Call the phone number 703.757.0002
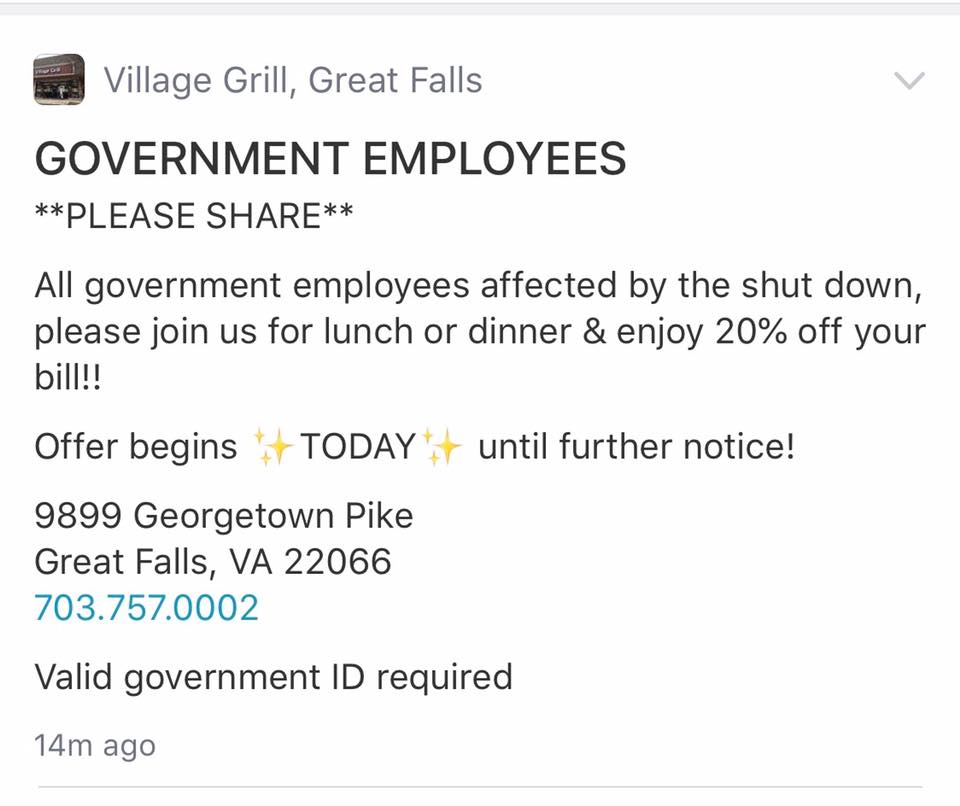The height and width of the screenshot is (806, 960). 146,607
